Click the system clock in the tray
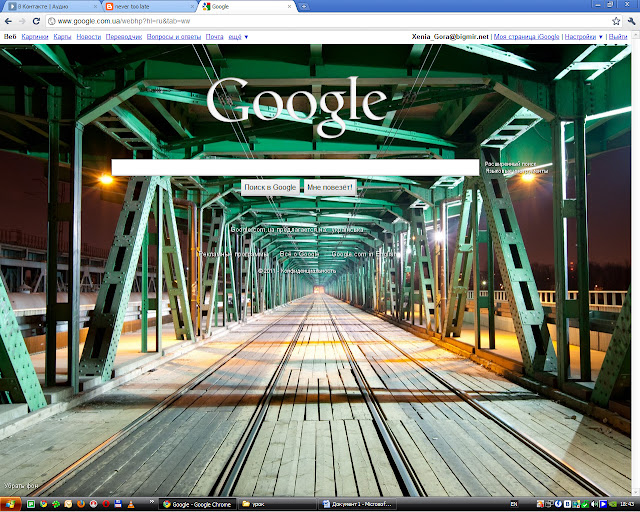Viewport: 640px width, 512px height. tap(626, 505)
